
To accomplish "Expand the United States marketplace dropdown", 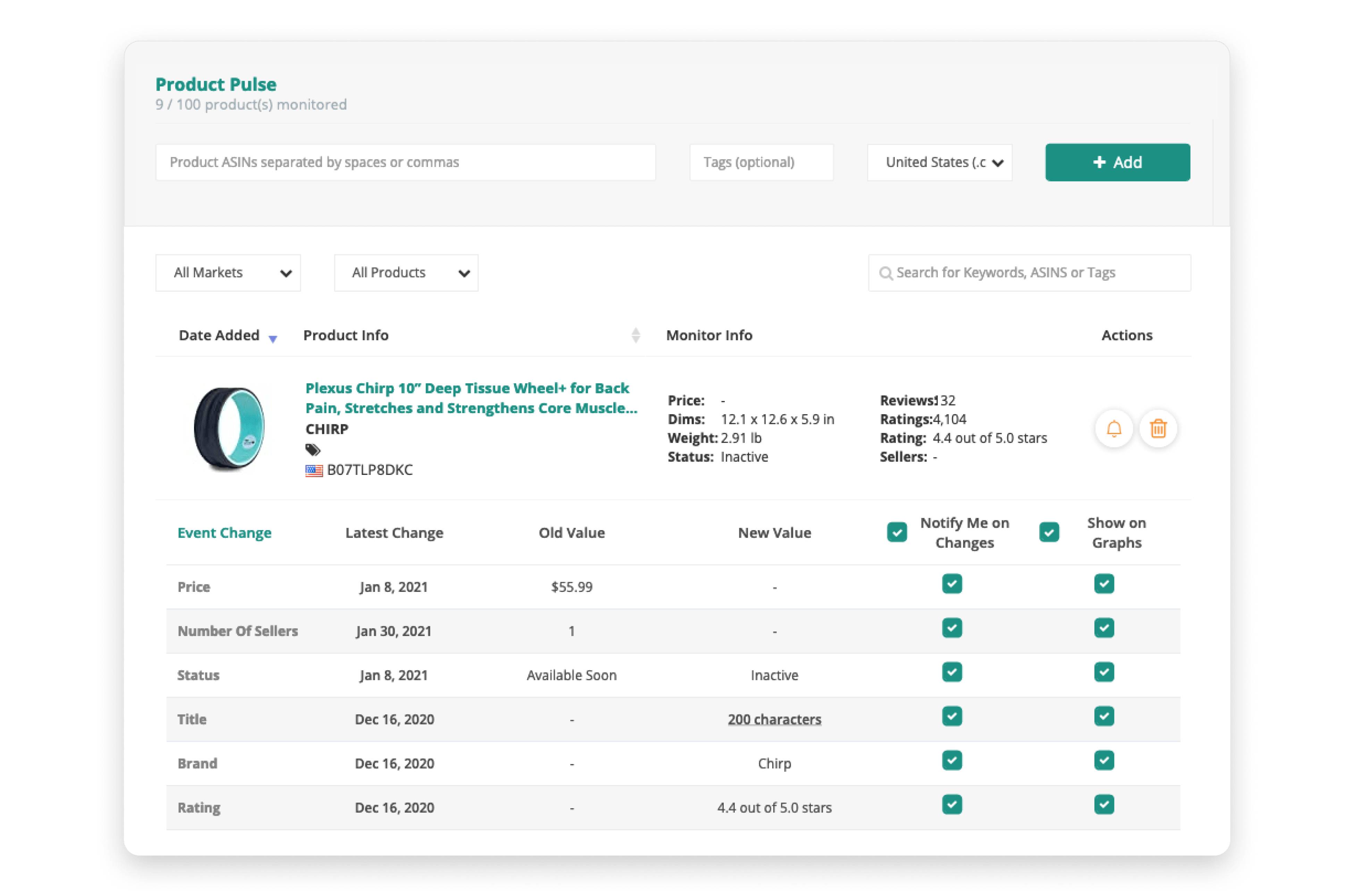I will click(940, 162).
